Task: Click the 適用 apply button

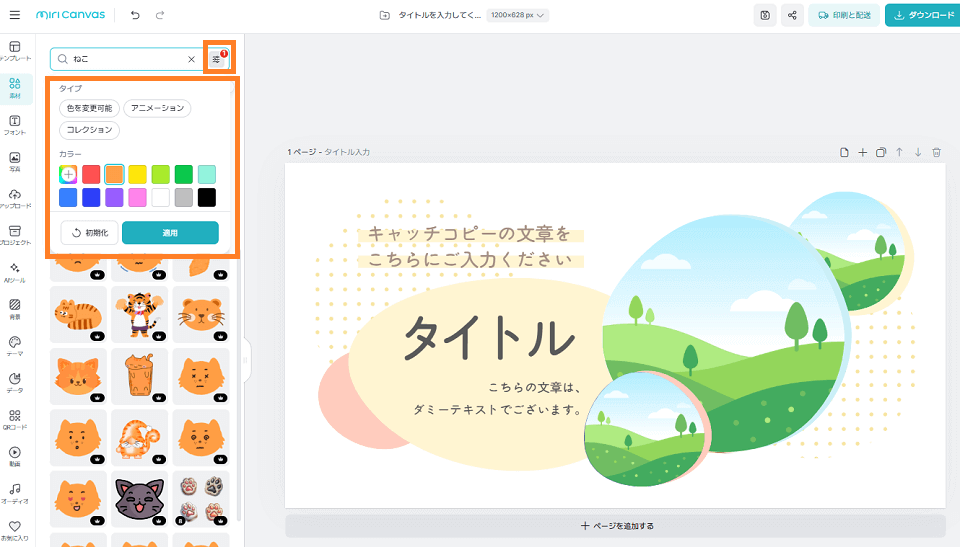Action: tap(170, 232)
